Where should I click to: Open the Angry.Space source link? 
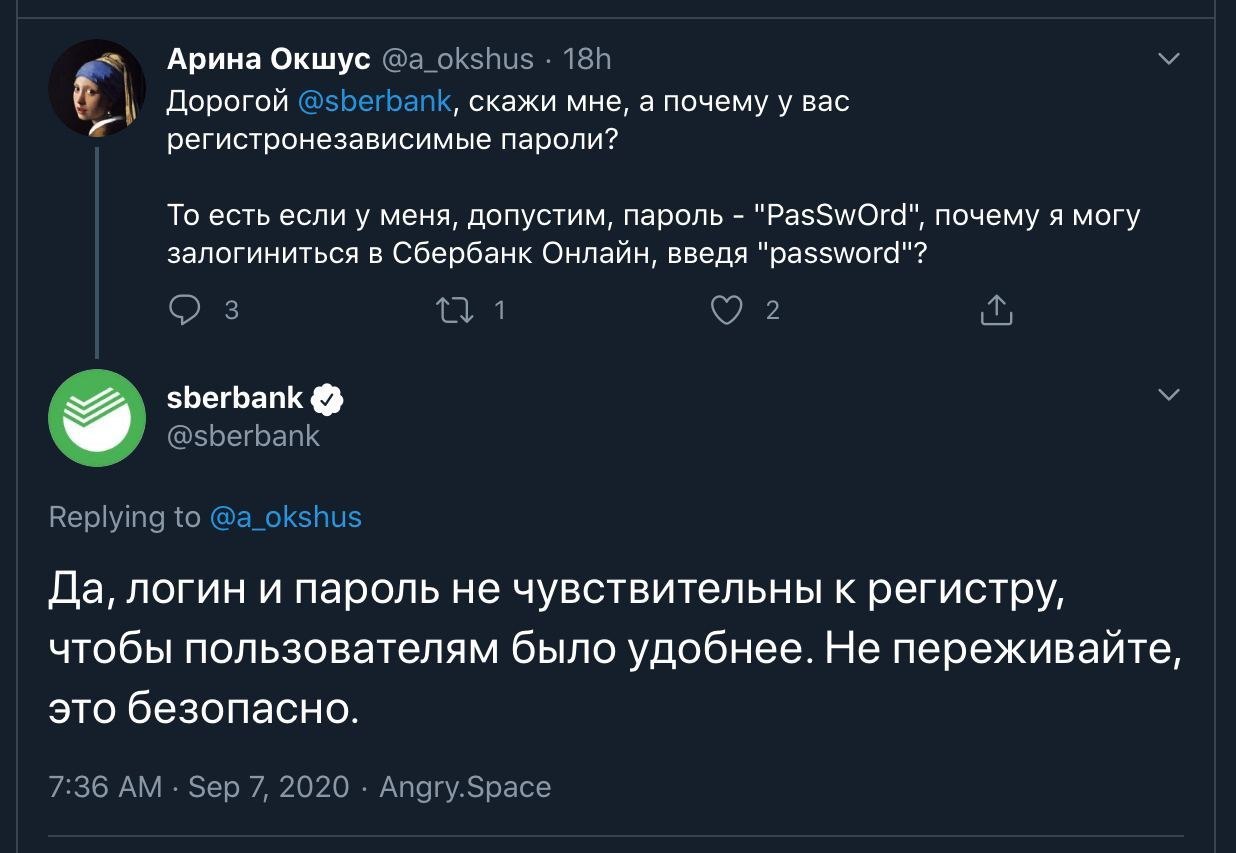465,786
